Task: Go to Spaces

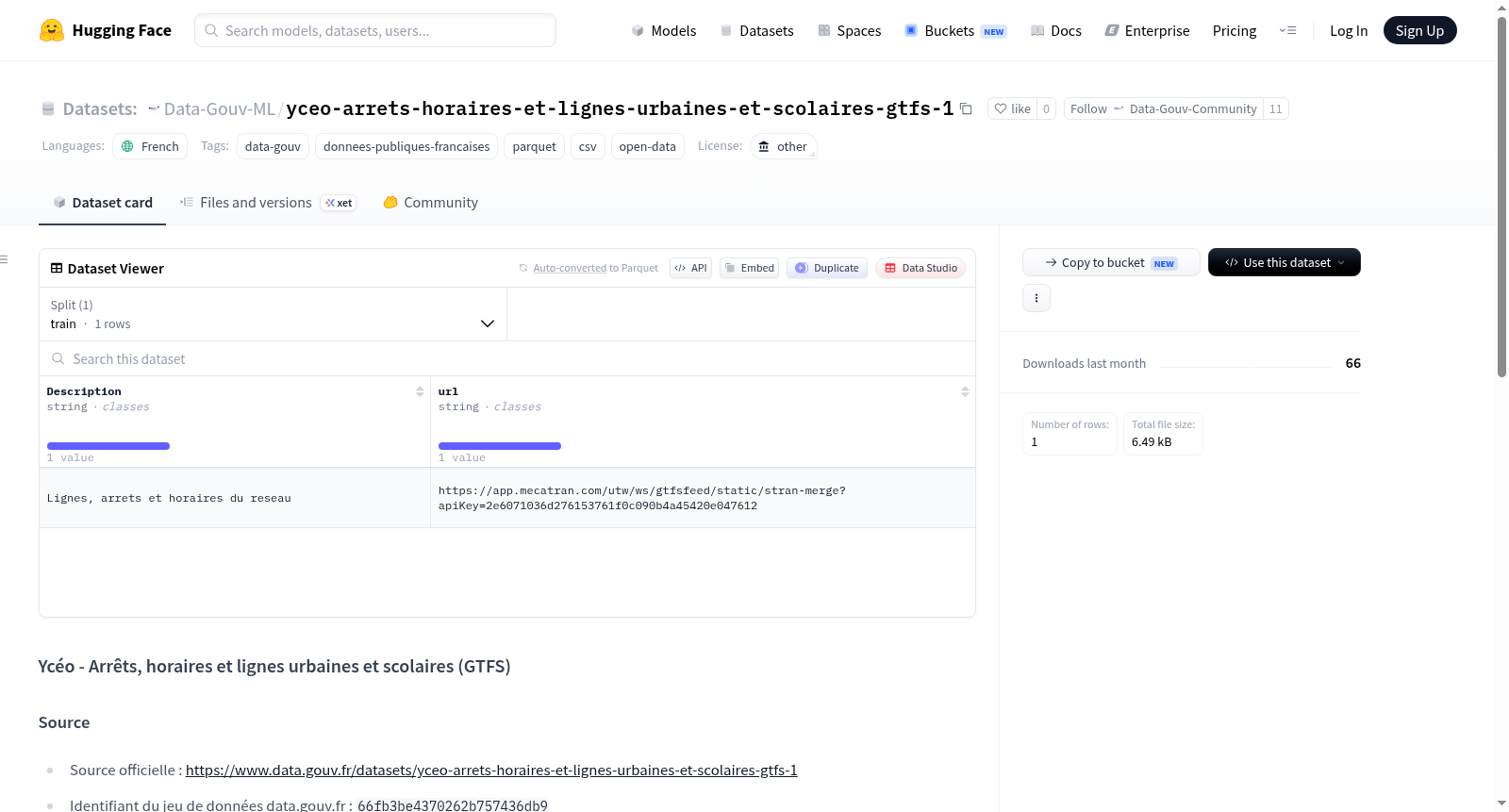Action: tap(849, 30)
